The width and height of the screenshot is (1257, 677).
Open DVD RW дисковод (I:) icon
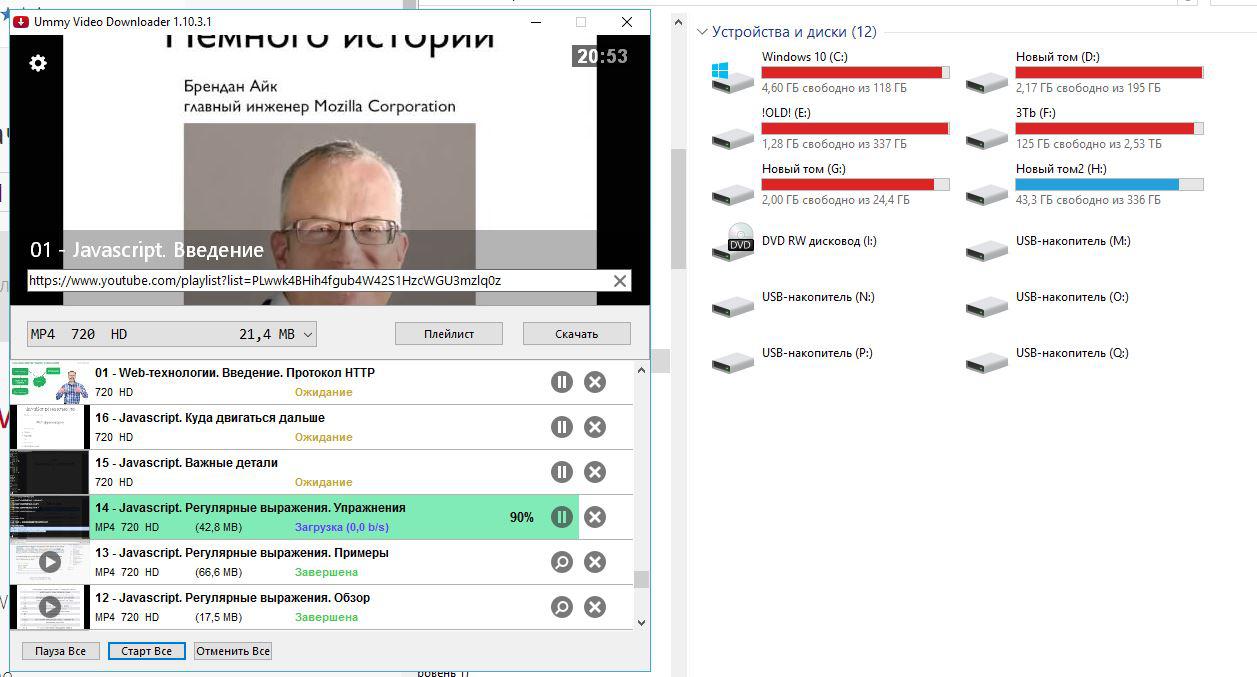[x=734, y=241]
